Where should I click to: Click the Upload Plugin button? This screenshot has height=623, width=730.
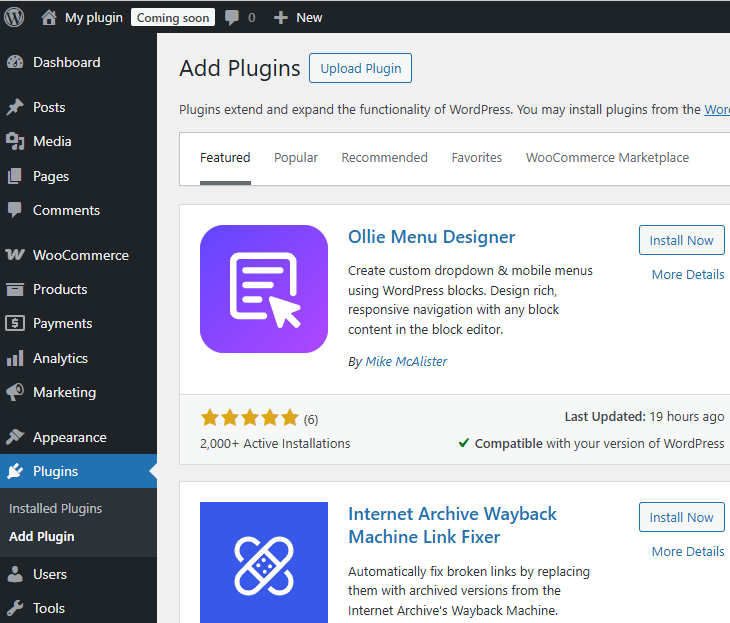click(360, 68)
